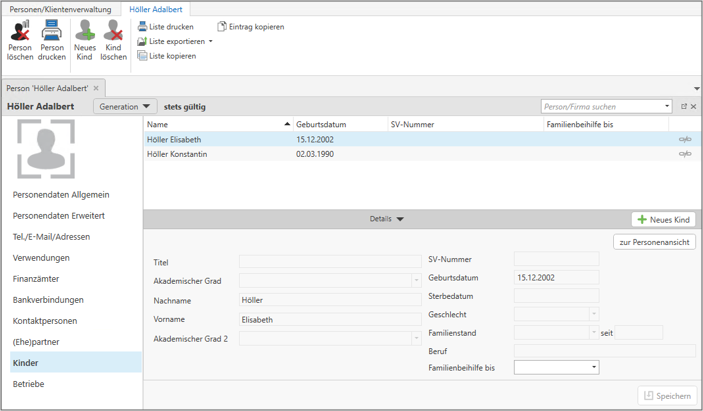Click link icon in Höller Konstantin row

(x=685, y=154)
